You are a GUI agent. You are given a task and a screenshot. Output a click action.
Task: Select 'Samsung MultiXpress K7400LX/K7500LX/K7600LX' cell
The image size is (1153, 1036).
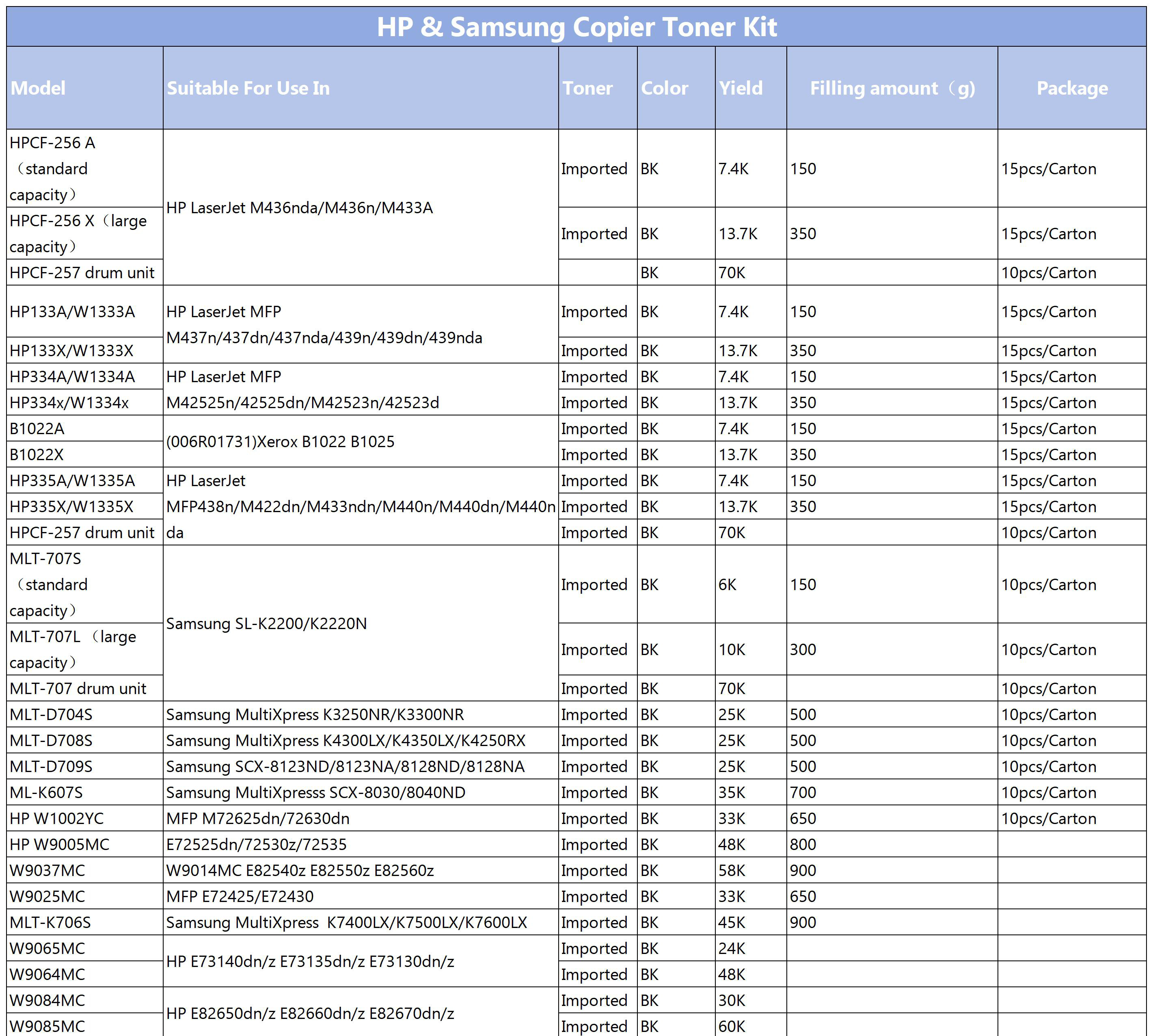(361, 923)
